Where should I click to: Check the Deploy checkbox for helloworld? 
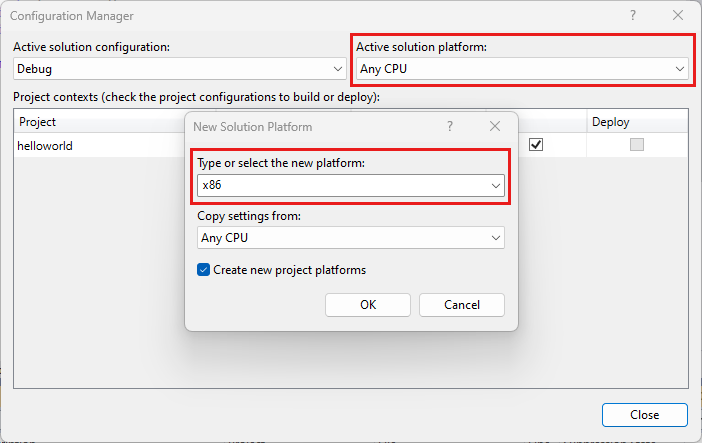click(x=637, y=145)
